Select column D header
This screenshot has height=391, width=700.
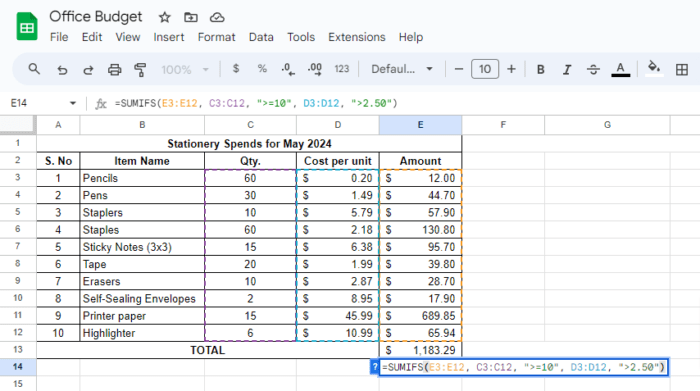338,125
